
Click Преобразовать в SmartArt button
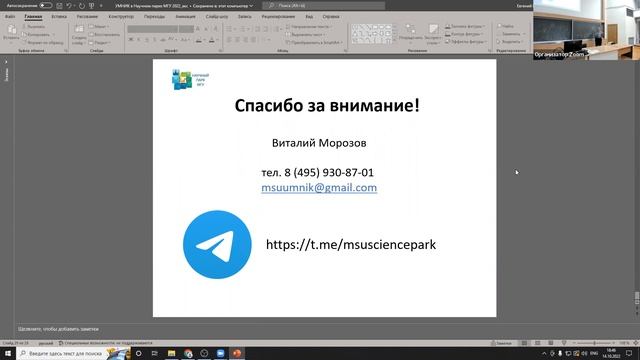click(x=314, y=42)
